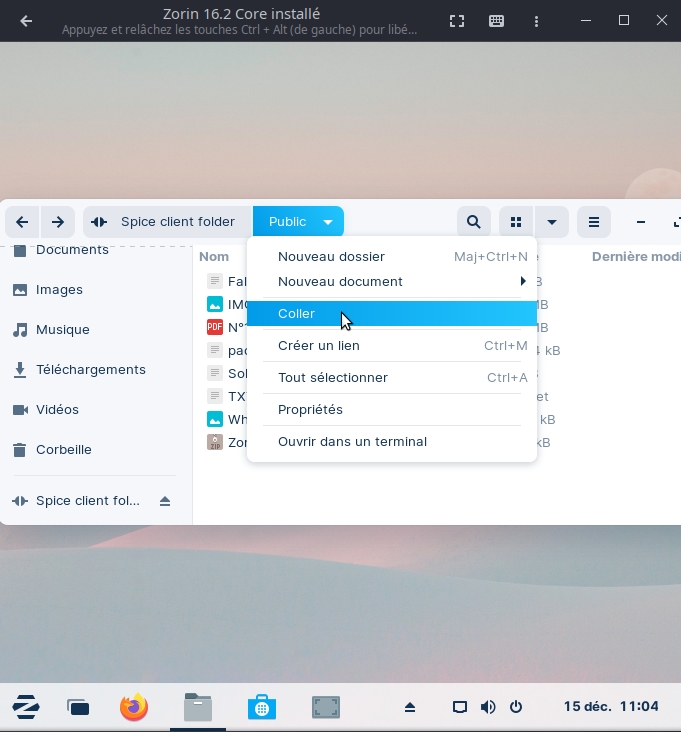Open the view options dropdown arrow
Viewport: 681px width, 732px height.
click(x=551, y=222)
